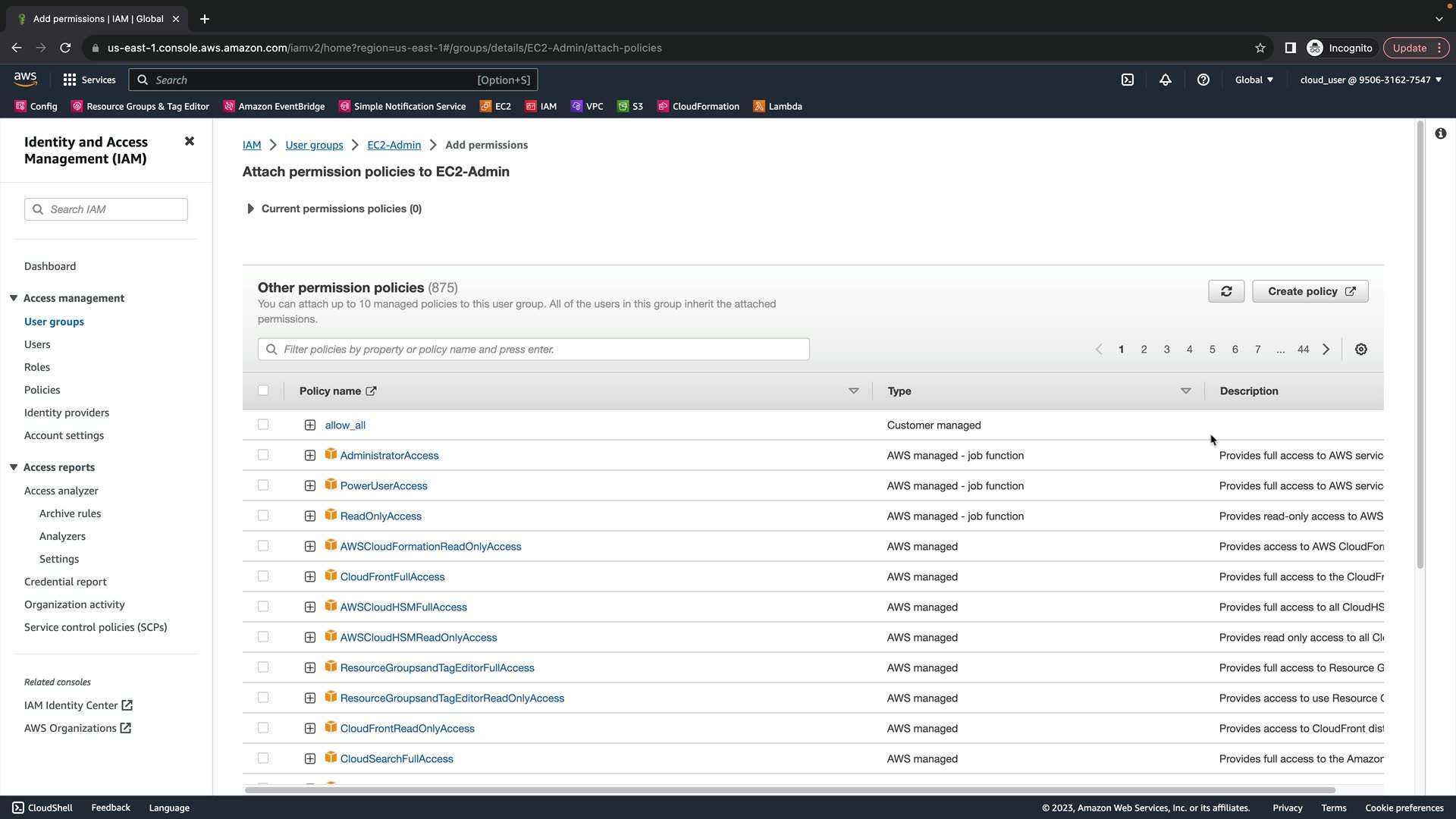Image resolution: width=1456 pixels, height=819 pixels.
Task: Go to next page of policies
Action: [x=1326, y=350]
